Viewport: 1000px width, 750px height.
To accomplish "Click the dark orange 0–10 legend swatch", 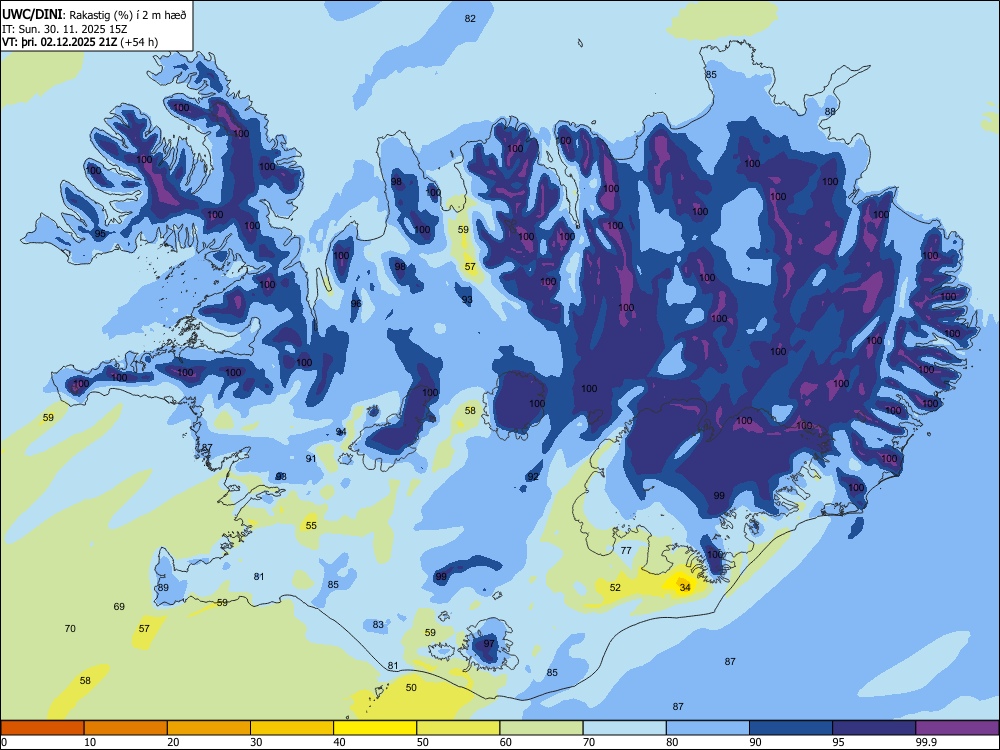I will click(x=43, y=728).
